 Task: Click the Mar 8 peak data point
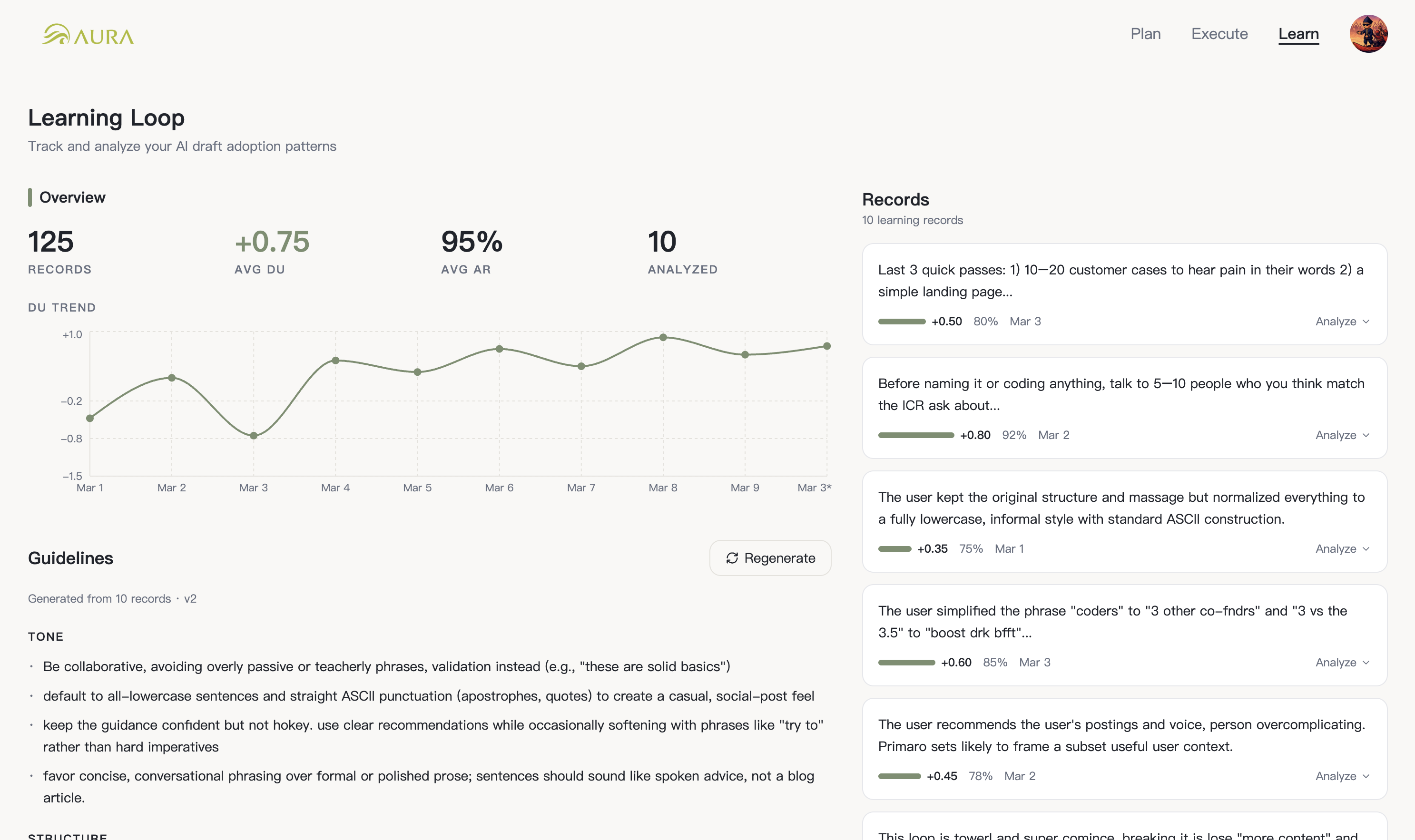click(x=663, y=337)
